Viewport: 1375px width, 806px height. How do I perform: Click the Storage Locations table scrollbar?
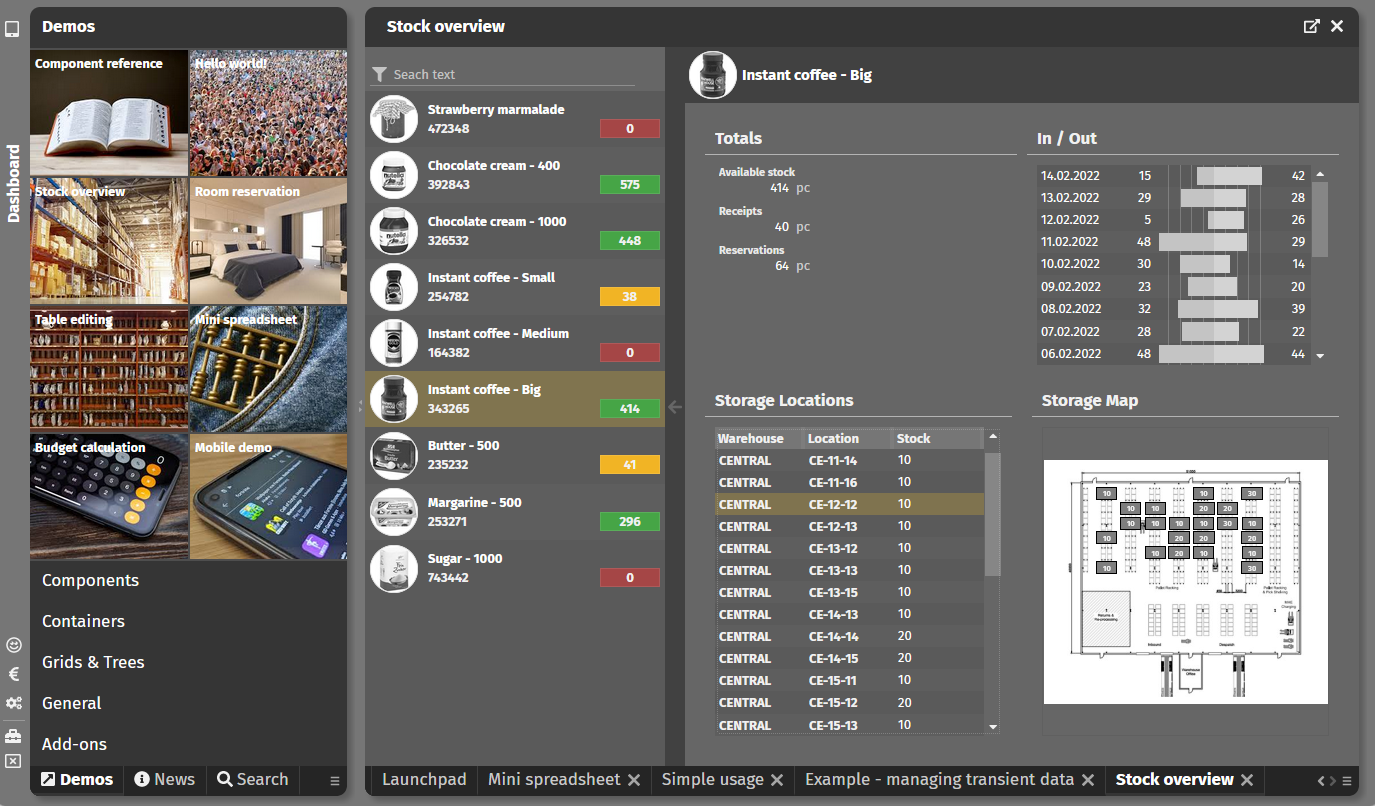click(x=992, y=515)
